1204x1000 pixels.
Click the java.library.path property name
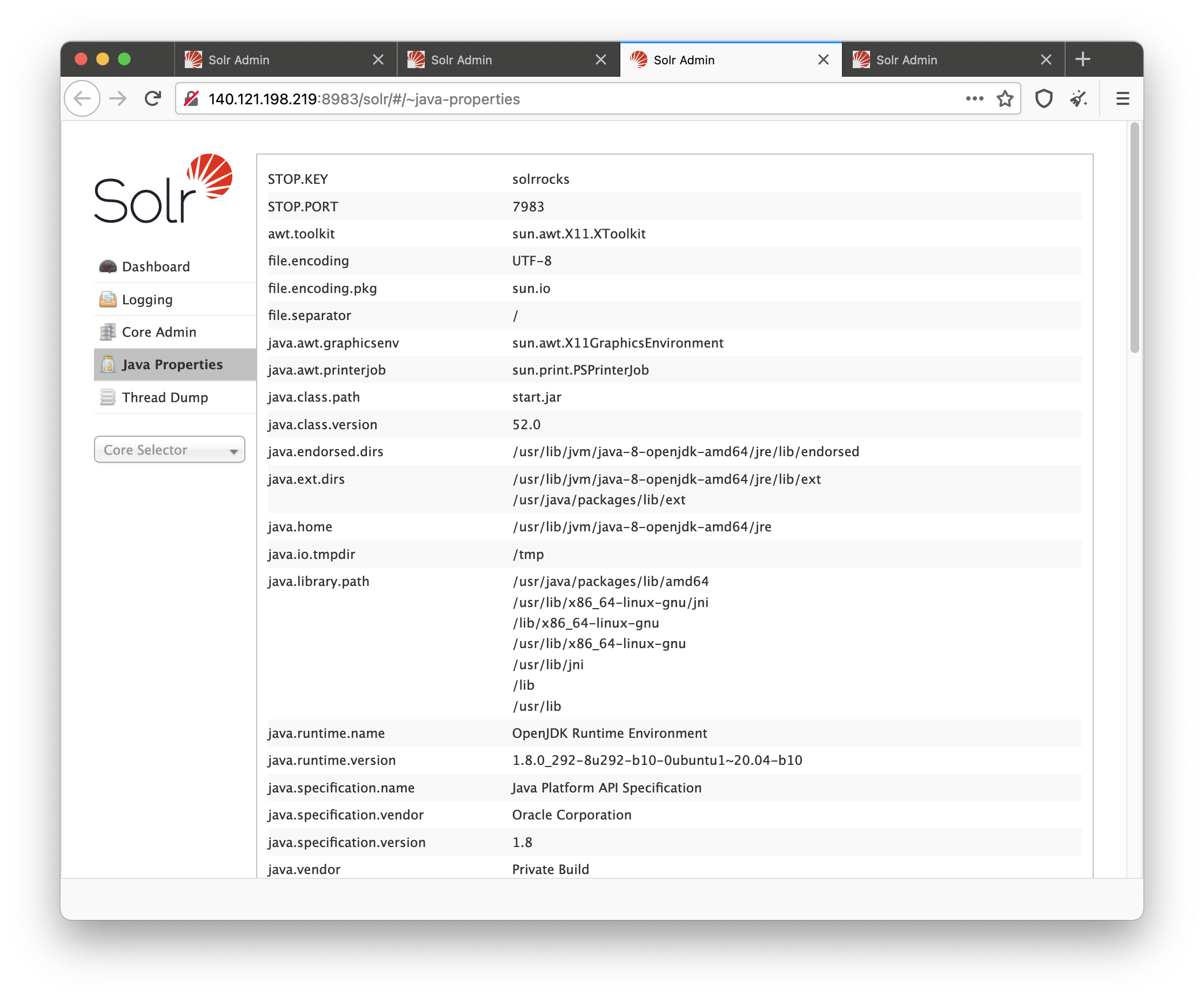(318, 581)
